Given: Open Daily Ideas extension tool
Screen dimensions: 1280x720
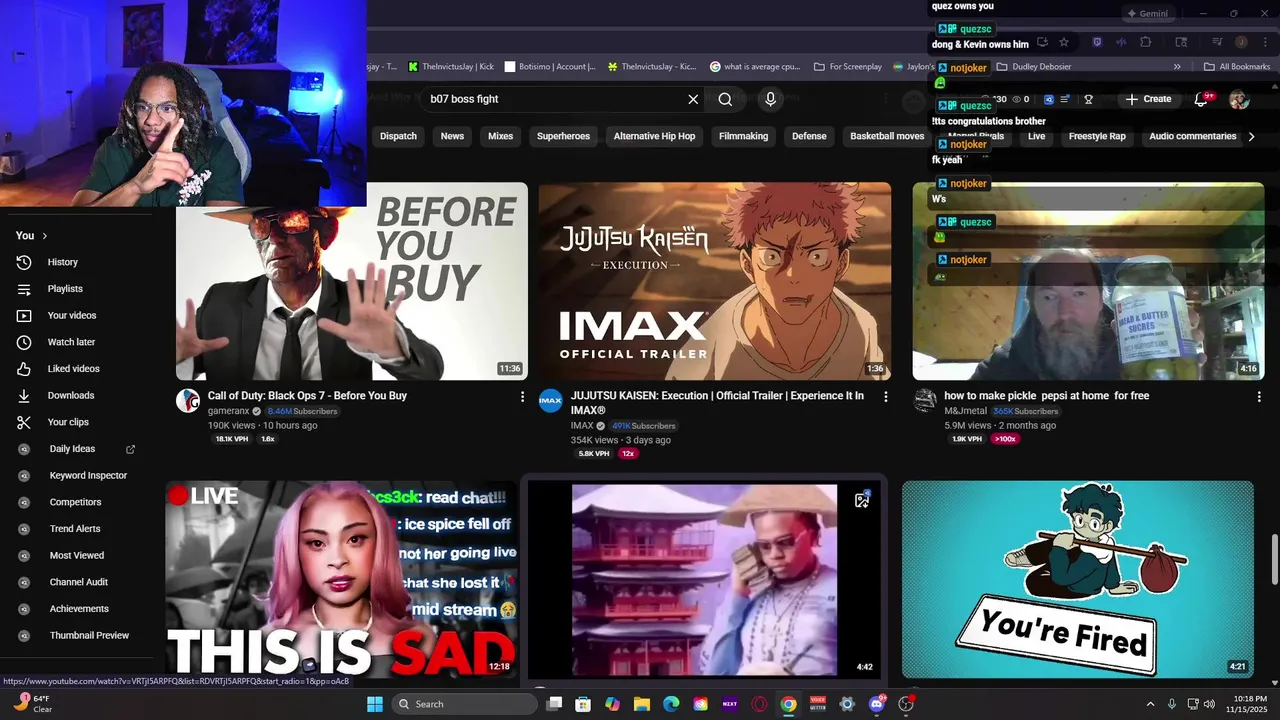Looking at the screenshot, I should tap(73, 449).
